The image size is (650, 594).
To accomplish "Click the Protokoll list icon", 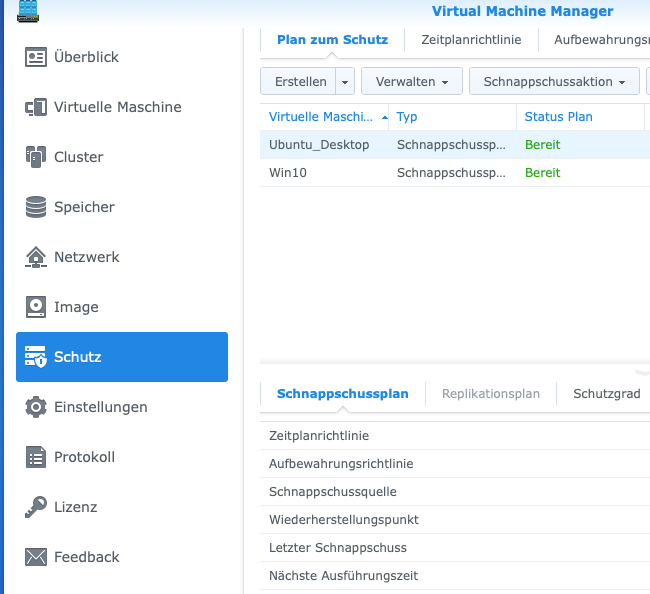I will [x=36, y=457].
